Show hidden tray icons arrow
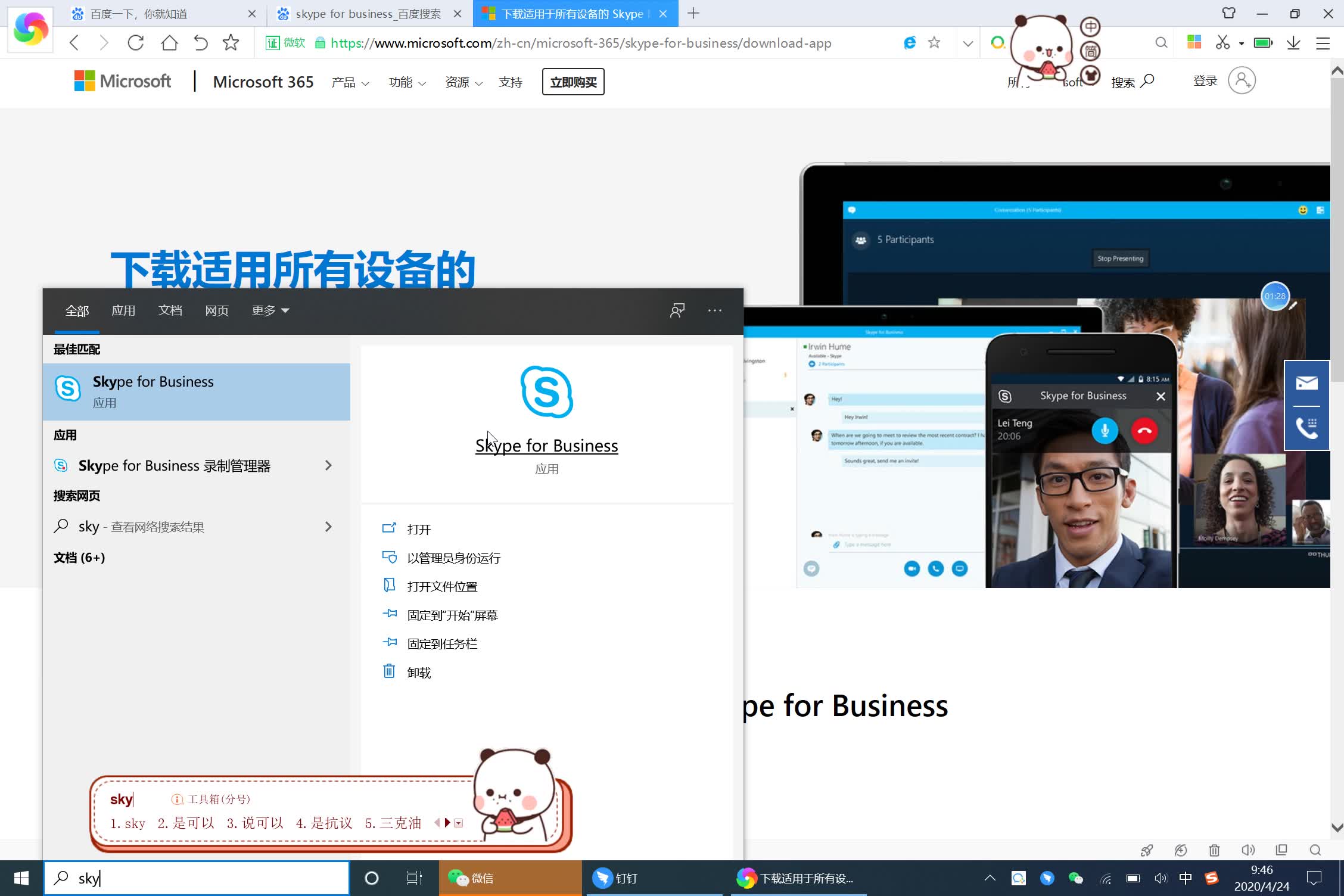 click(x=990, y=878)
